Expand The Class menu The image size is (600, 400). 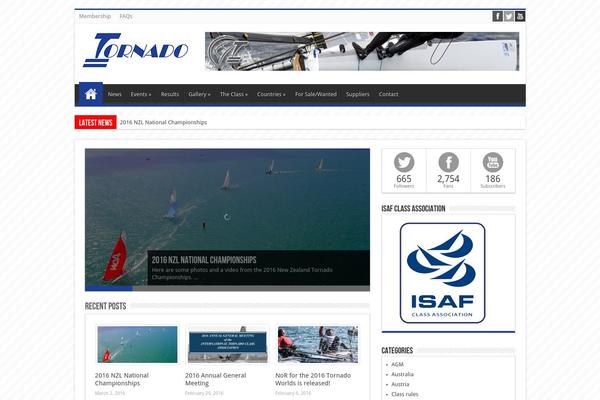pos(233,94)
